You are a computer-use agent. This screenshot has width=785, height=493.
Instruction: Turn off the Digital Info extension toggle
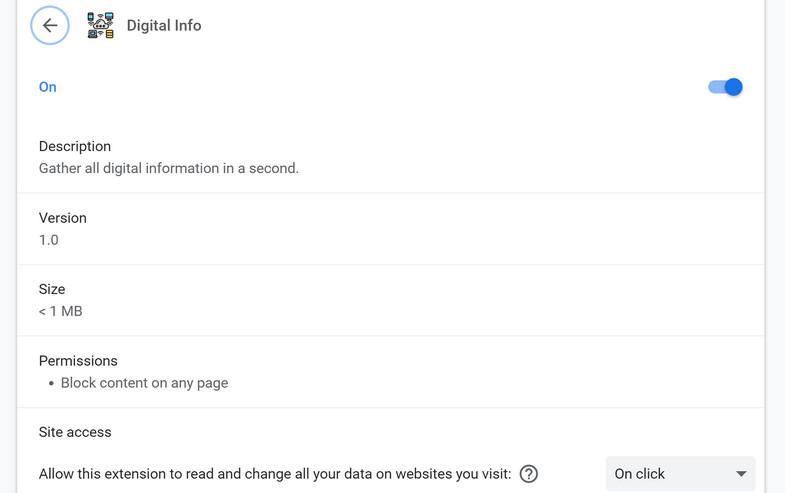pyautogui.click(x=725, y=87)
